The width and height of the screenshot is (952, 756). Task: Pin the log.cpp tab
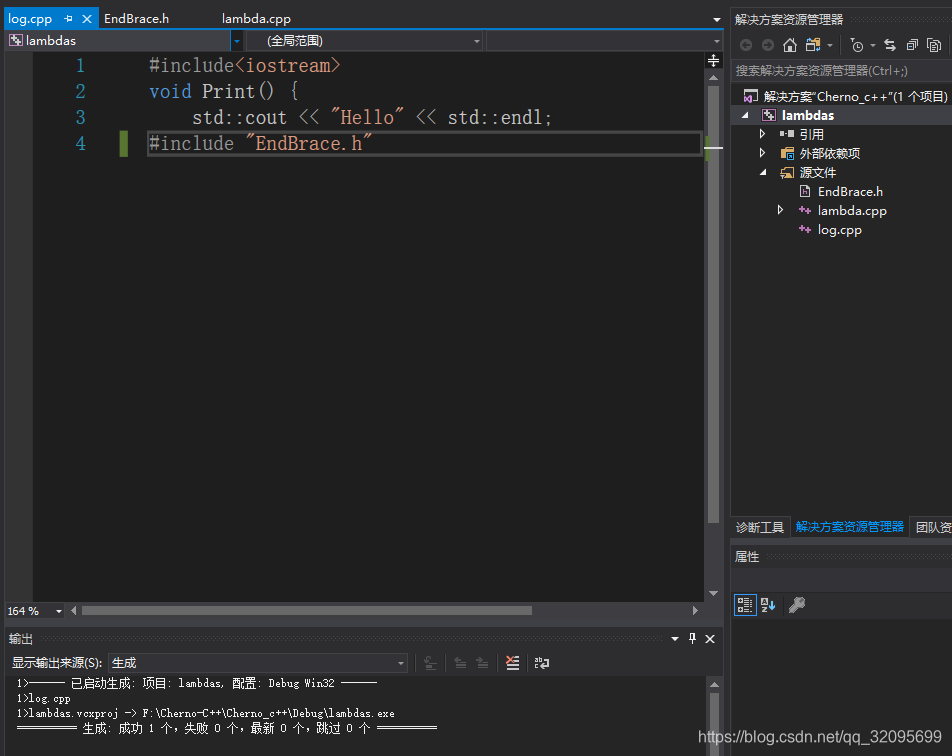68,19
